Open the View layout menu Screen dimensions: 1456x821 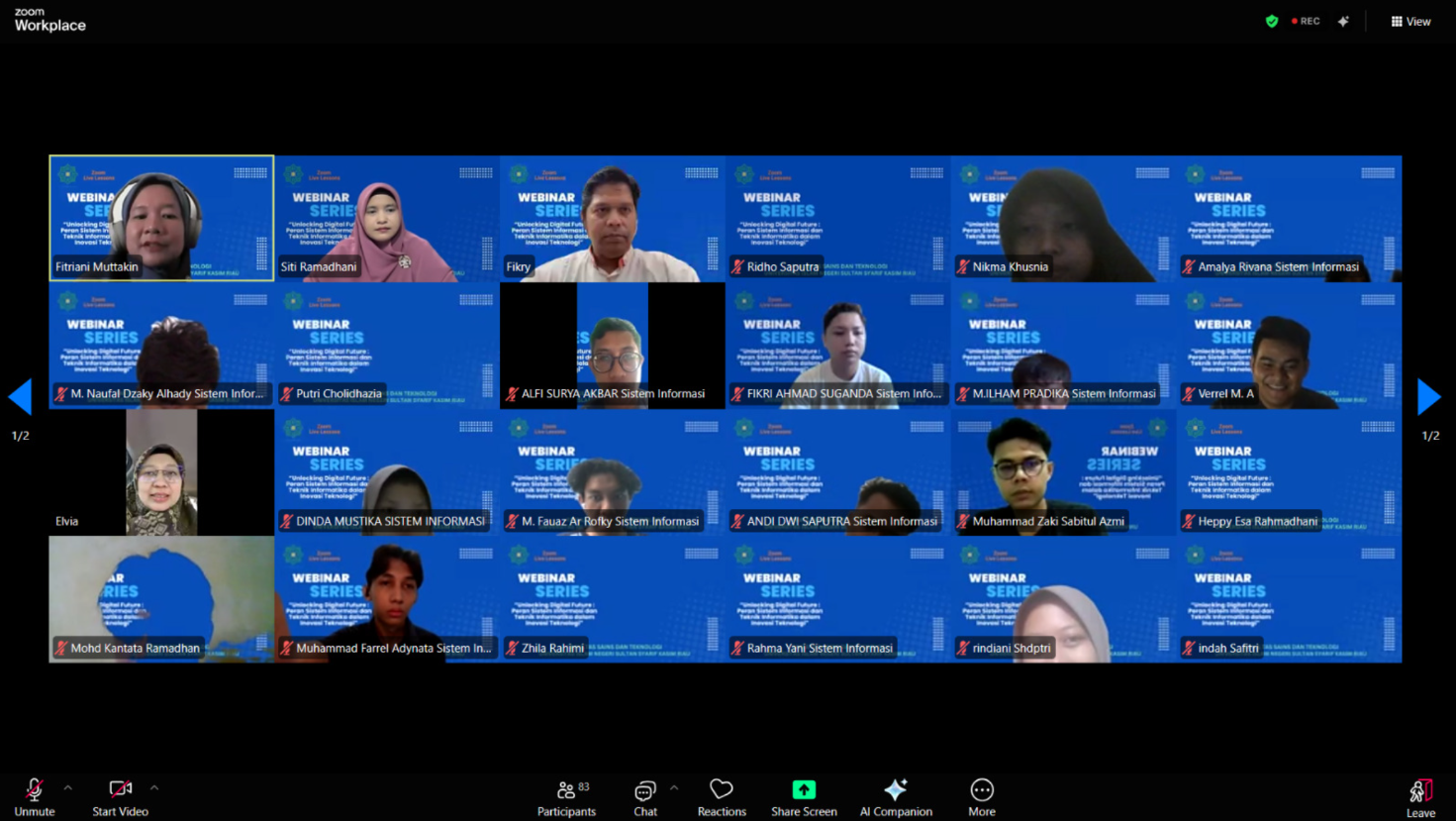click(1410, 21)
